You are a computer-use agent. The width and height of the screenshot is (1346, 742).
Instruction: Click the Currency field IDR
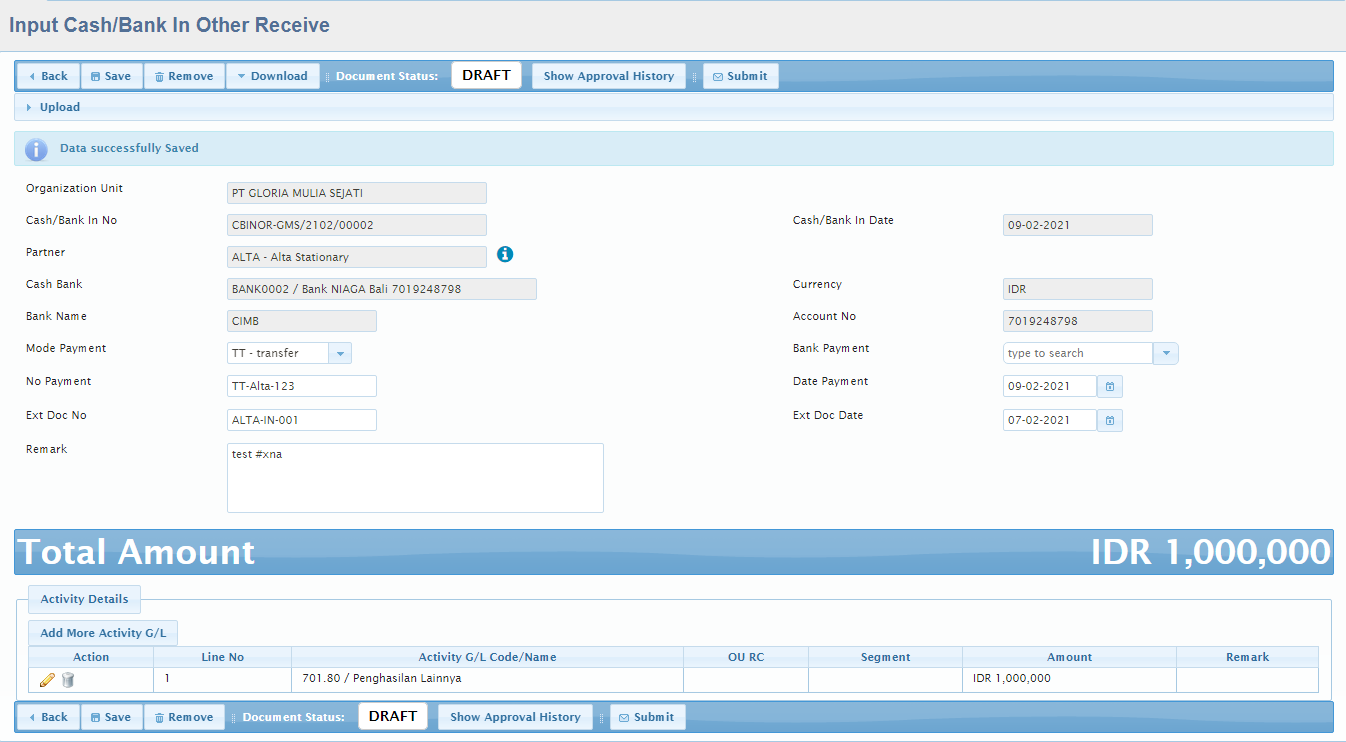[x=1078, y=289]
